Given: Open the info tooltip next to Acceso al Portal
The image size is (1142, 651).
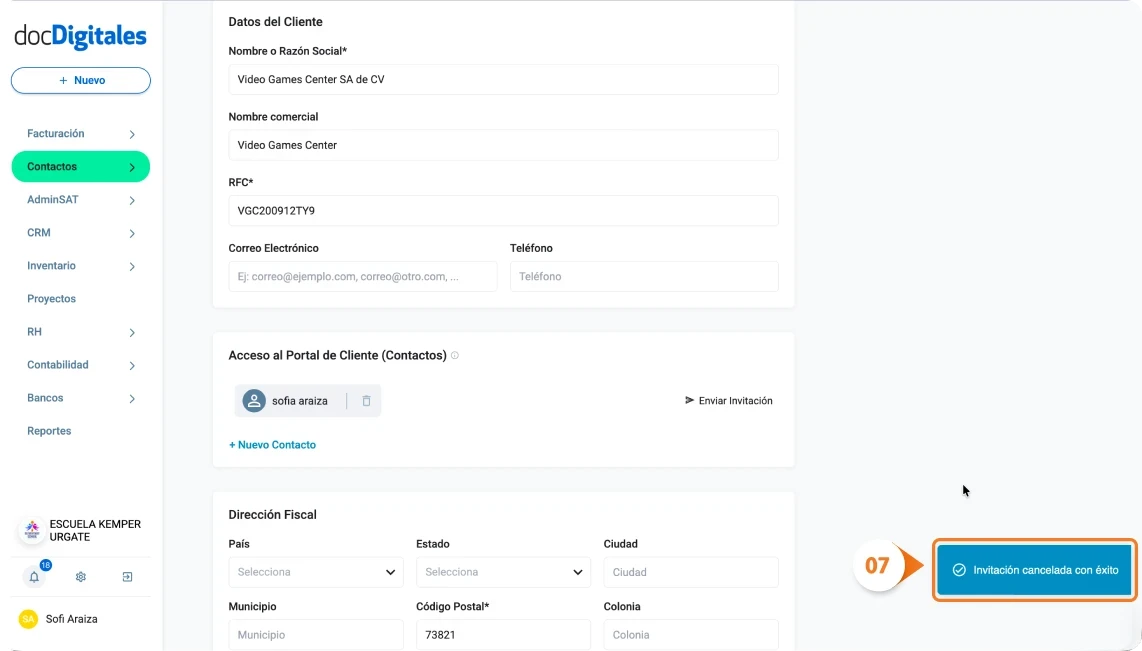Looking at the screenshot, I should pos(455,355).
